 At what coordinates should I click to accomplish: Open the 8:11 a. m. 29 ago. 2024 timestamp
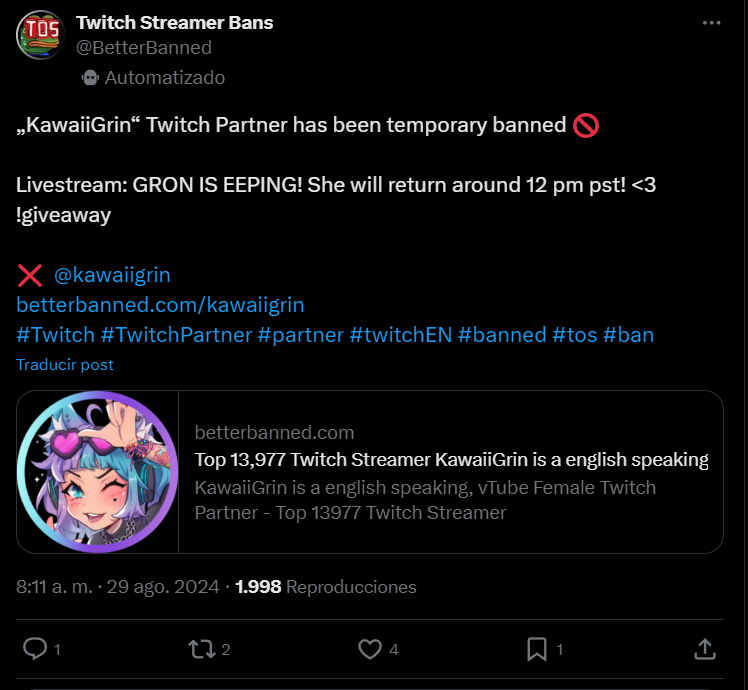pos(117,586)
